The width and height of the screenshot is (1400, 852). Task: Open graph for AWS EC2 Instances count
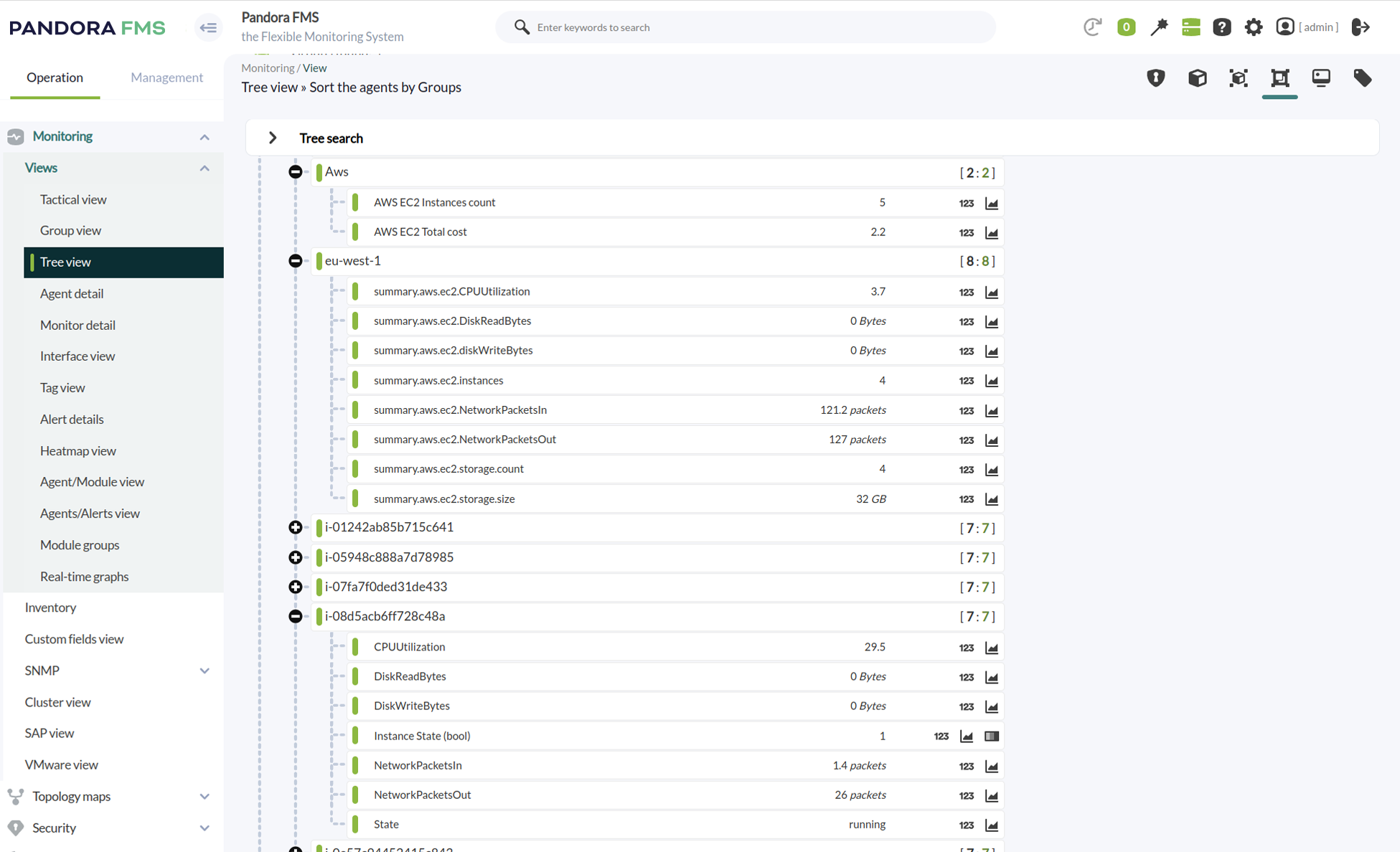point(991,203)
